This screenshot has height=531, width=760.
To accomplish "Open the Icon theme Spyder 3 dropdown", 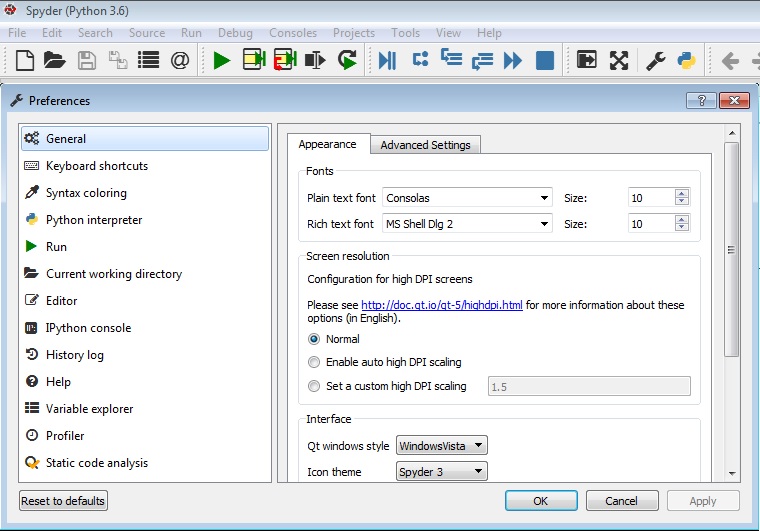I will tap(442, 471).
